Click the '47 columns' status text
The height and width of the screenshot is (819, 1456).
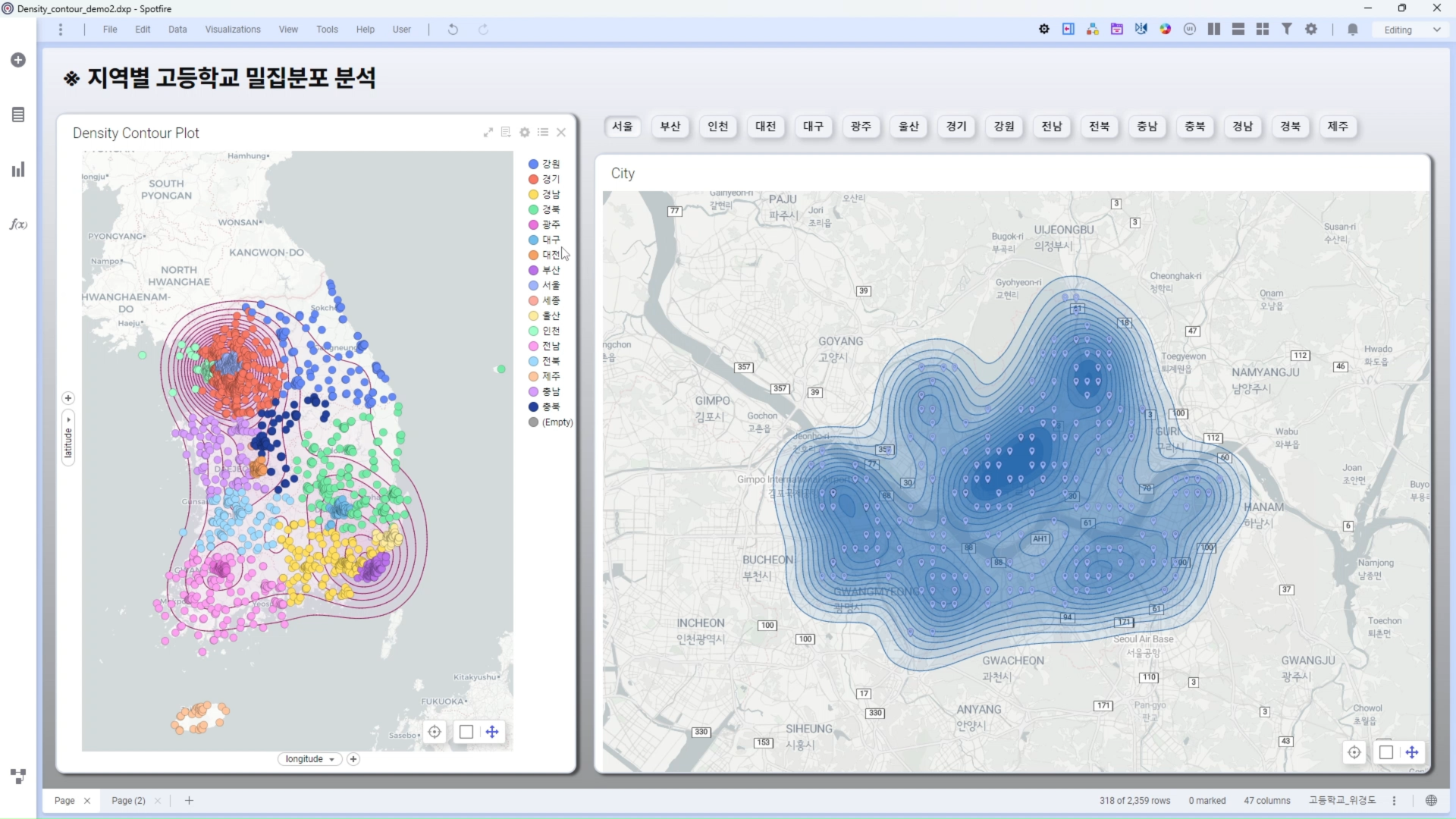(x=1267, y=801)
